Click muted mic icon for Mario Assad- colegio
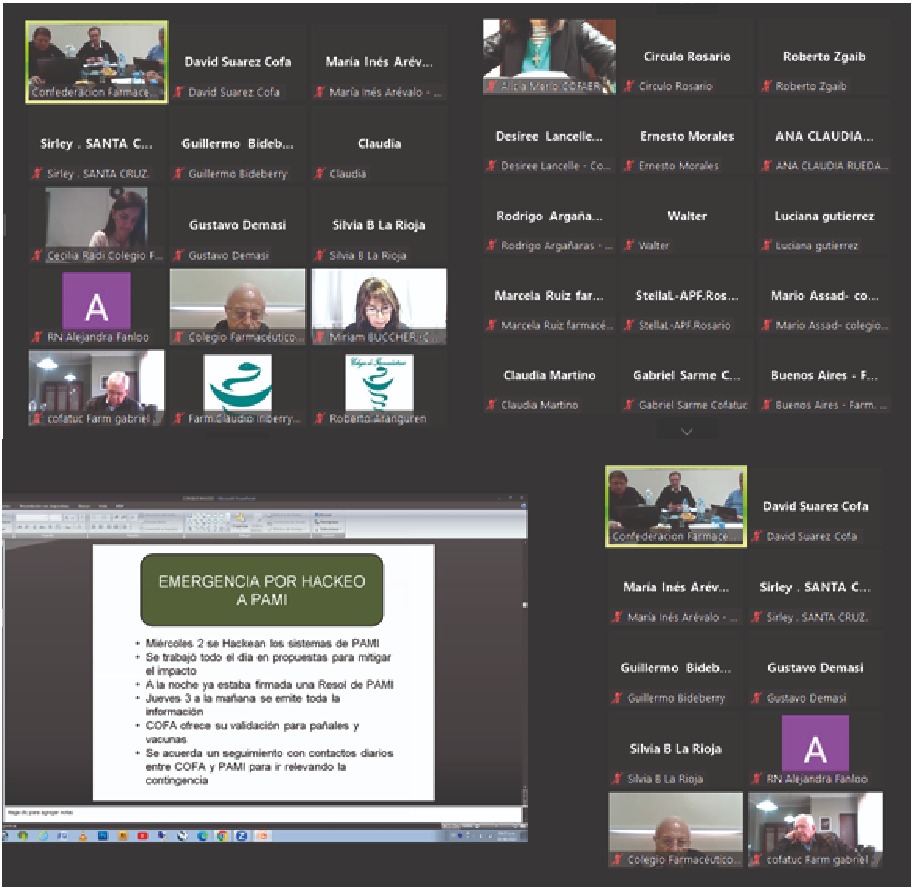 coord(766,325)
